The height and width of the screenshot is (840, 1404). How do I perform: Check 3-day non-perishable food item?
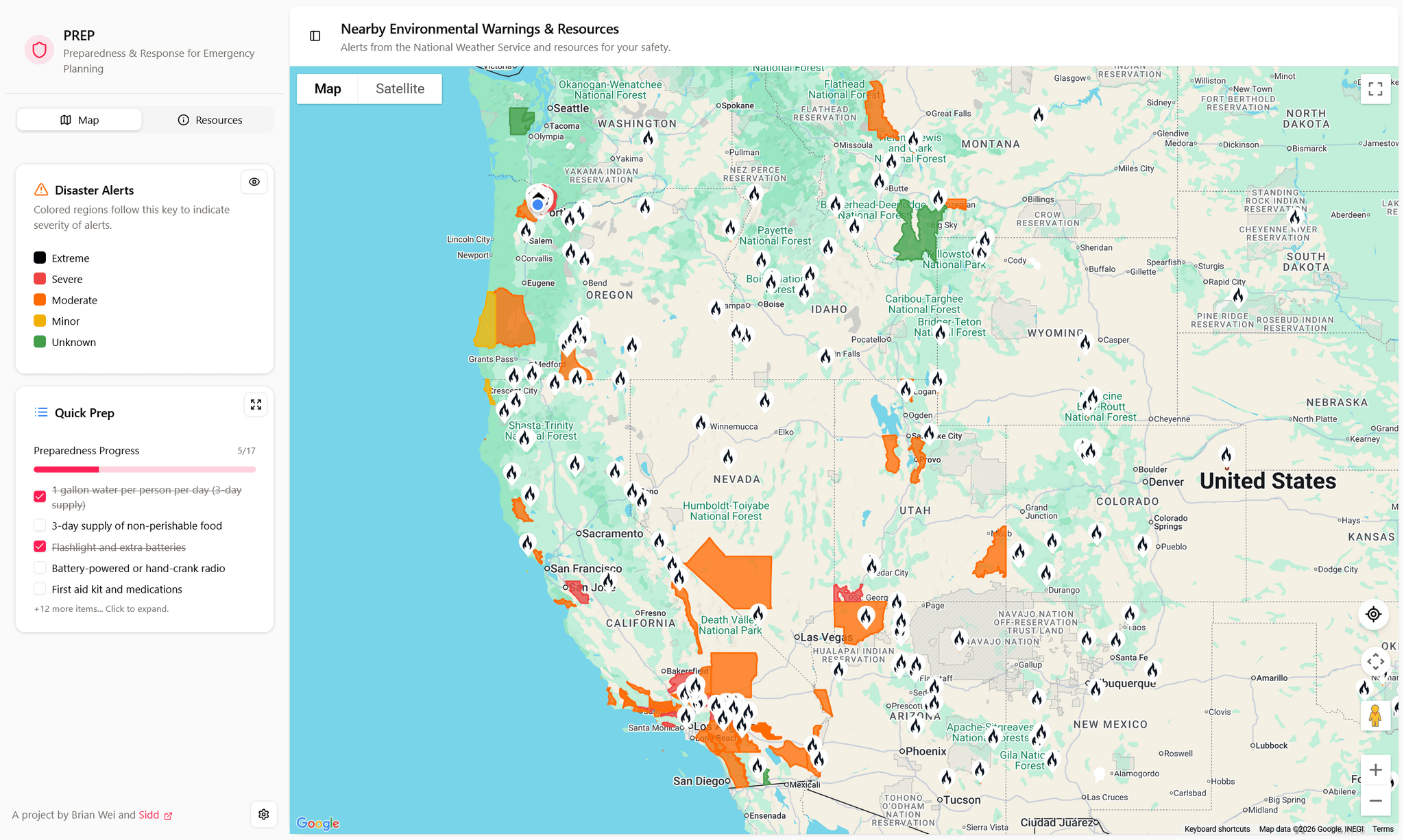tap(40, 526)
